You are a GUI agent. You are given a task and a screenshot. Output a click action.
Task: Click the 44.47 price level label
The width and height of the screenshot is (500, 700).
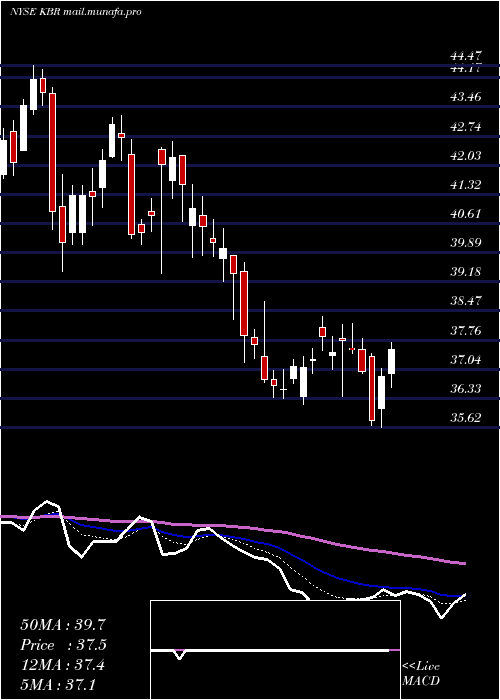pyautogui.click(x=466, y=57)
